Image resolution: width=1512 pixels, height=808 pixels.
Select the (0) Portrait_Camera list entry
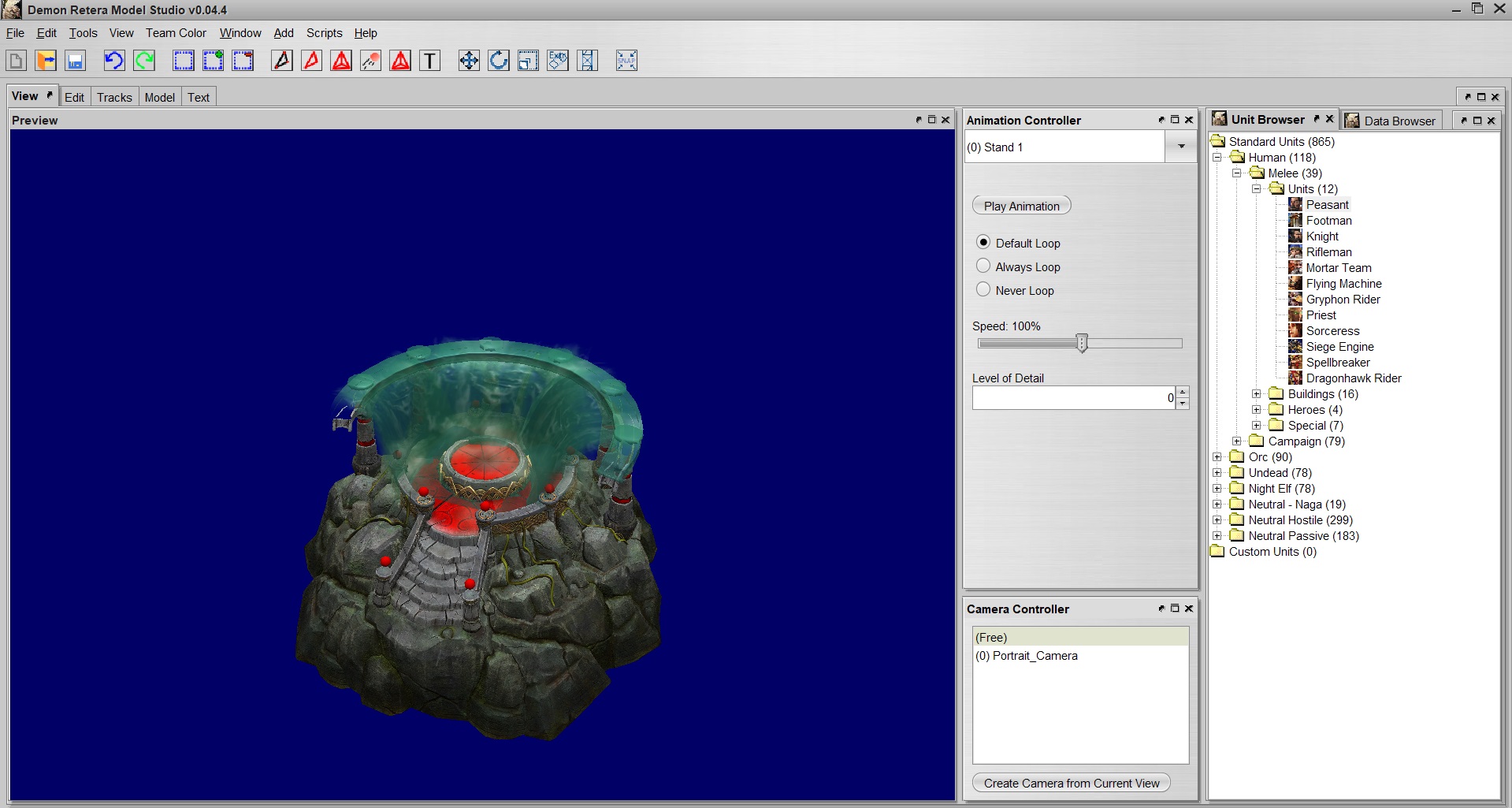pos(1080,656)
